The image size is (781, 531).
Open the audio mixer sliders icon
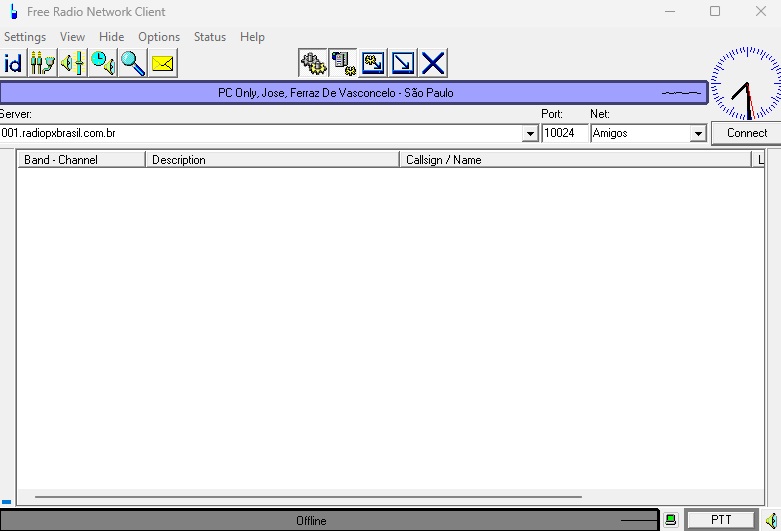pos(42,63)
